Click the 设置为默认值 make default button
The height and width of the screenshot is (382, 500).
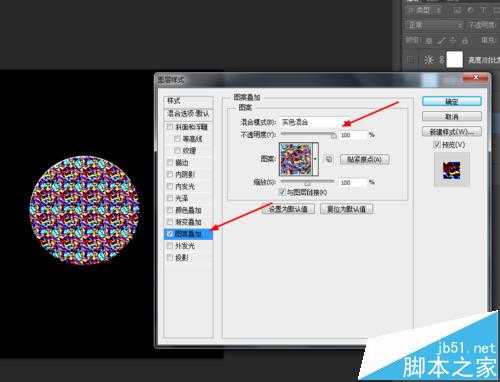pos(288,209)
